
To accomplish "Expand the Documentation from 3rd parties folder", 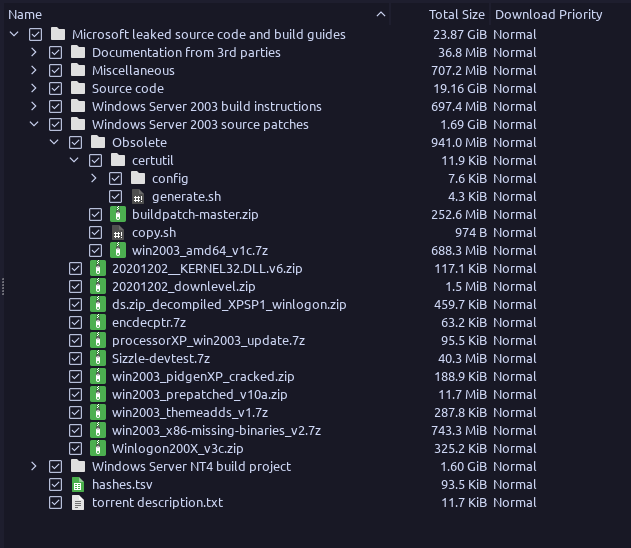I will point(34,52).
